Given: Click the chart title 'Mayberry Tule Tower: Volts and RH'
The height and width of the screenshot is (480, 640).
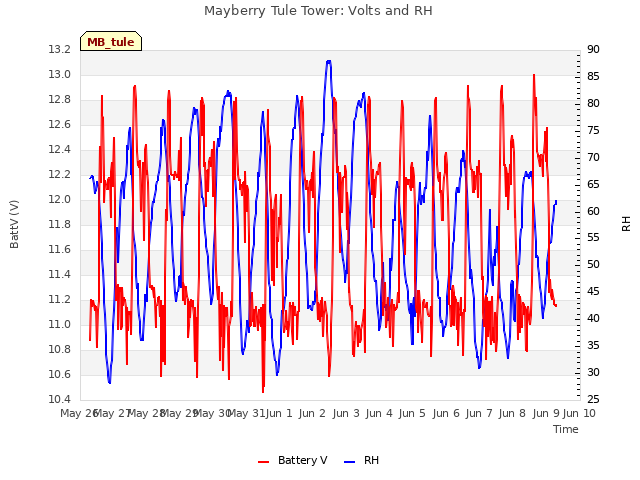Looking at the screenshot, I should pyautogui.click(x=318, y=11).
